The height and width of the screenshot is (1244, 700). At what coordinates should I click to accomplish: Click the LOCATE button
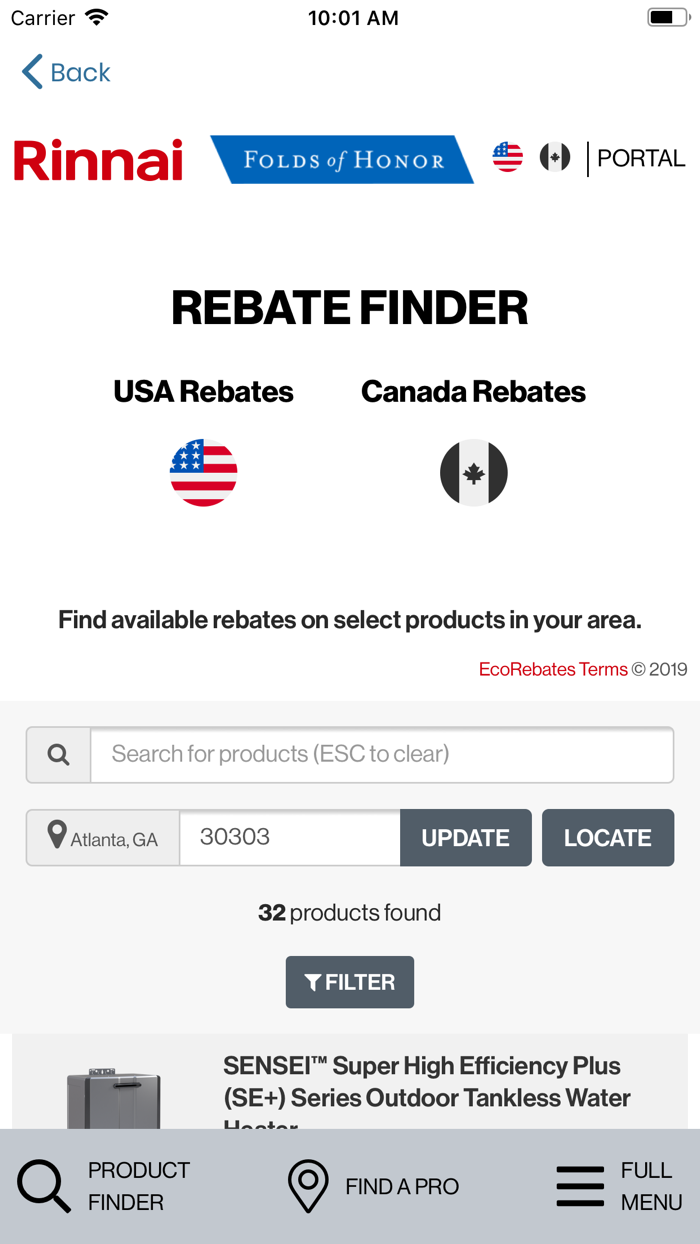click(x=607, y=836)
